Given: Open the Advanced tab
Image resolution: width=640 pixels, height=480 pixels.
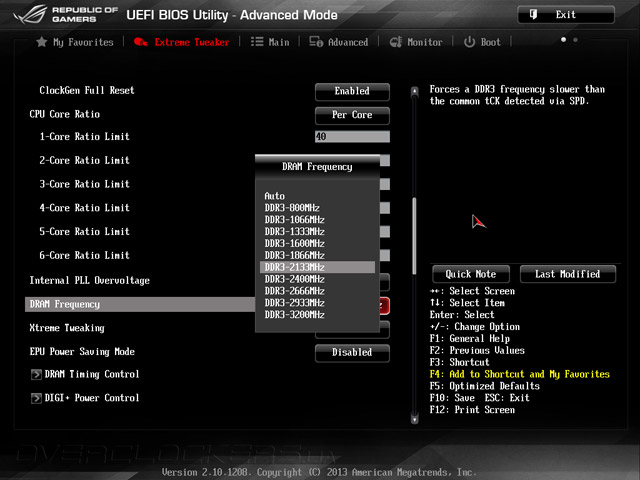Looking at the screenshot, I should 338,42.
